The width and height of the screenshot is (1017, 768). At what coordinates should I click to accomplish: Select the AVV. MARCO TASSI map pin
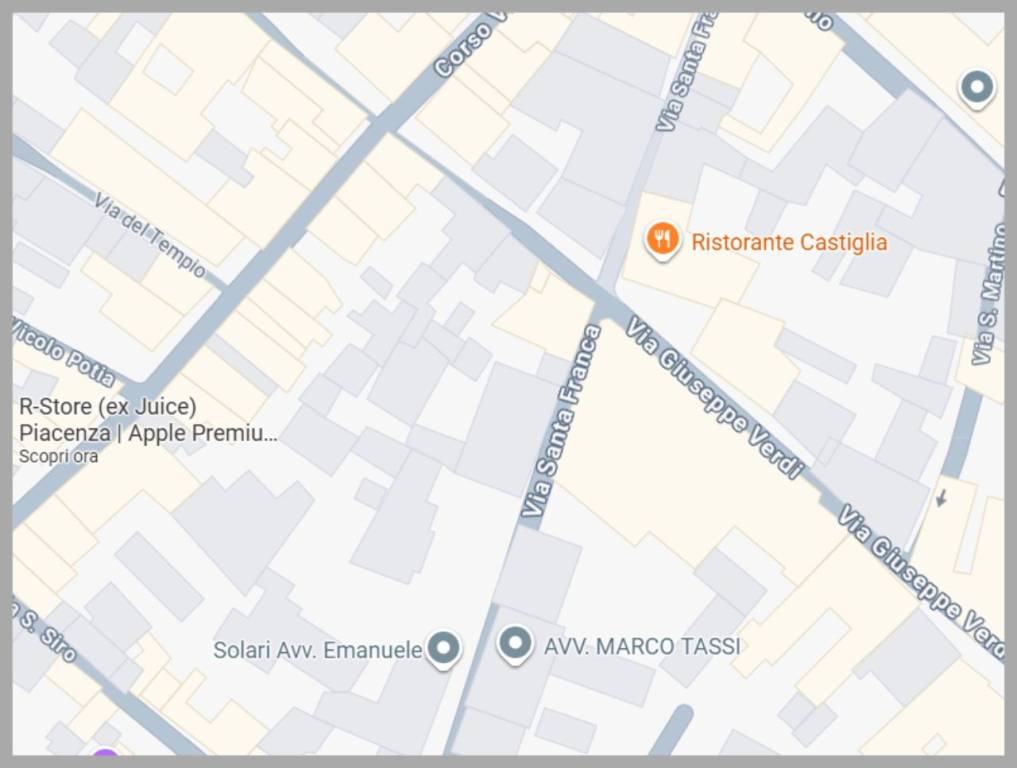(515, 645)
